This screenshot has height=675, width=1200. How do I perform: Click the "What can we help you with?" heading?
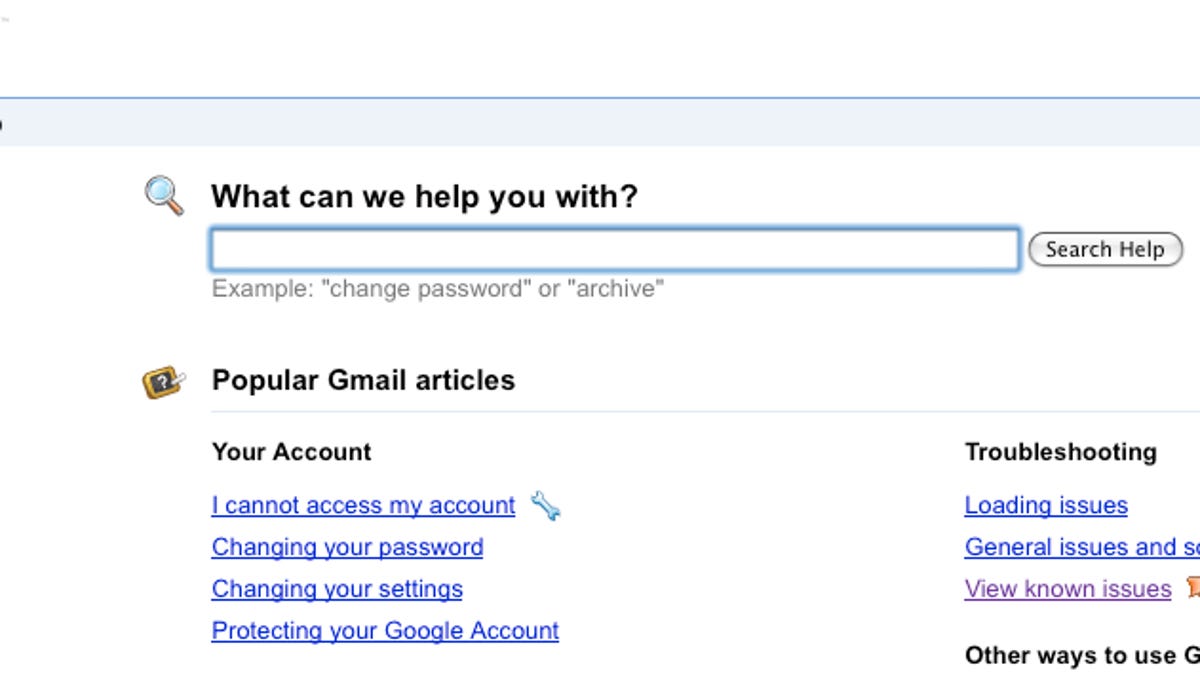[424, 196]
